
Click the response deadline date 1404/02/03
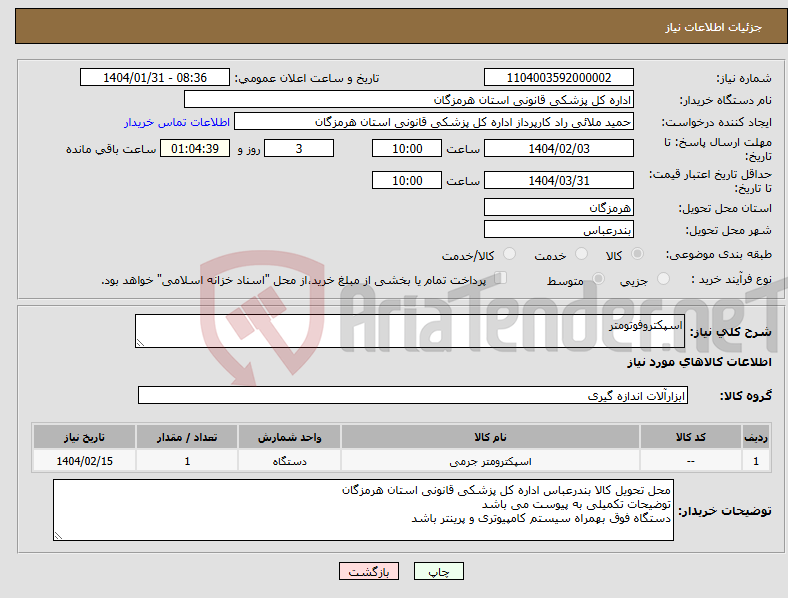(558, 149)
